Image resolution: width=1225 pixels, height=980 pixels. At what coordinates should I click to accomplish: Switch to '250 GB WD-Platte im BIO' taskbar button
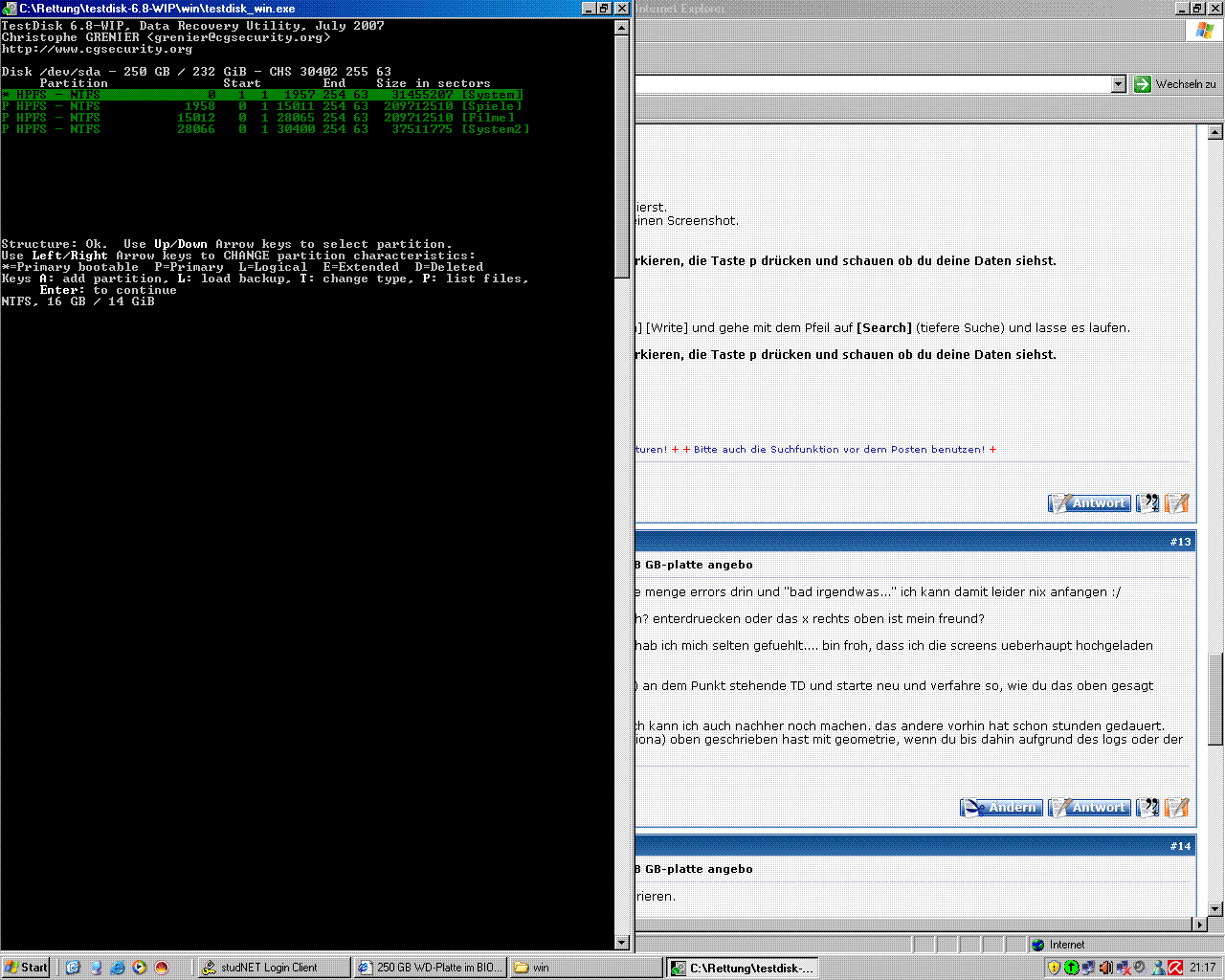pos(429,968)
